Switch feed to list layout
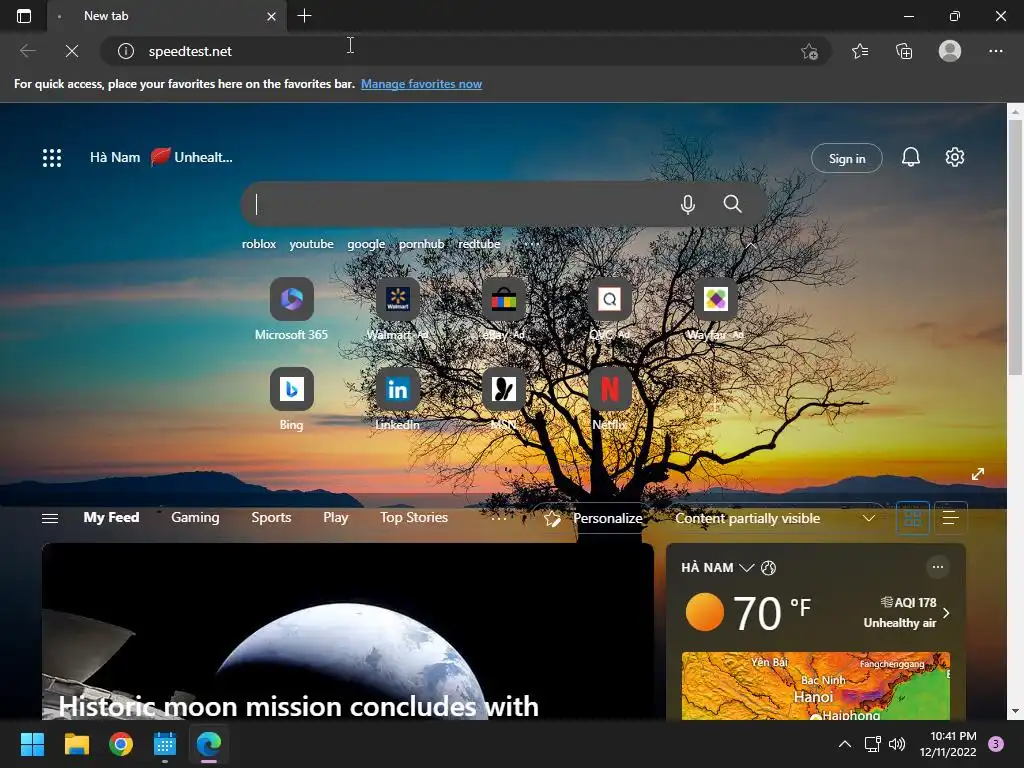Image resolution: width=1024 pixels, height=768 pixels. click(x=950, y=519)
